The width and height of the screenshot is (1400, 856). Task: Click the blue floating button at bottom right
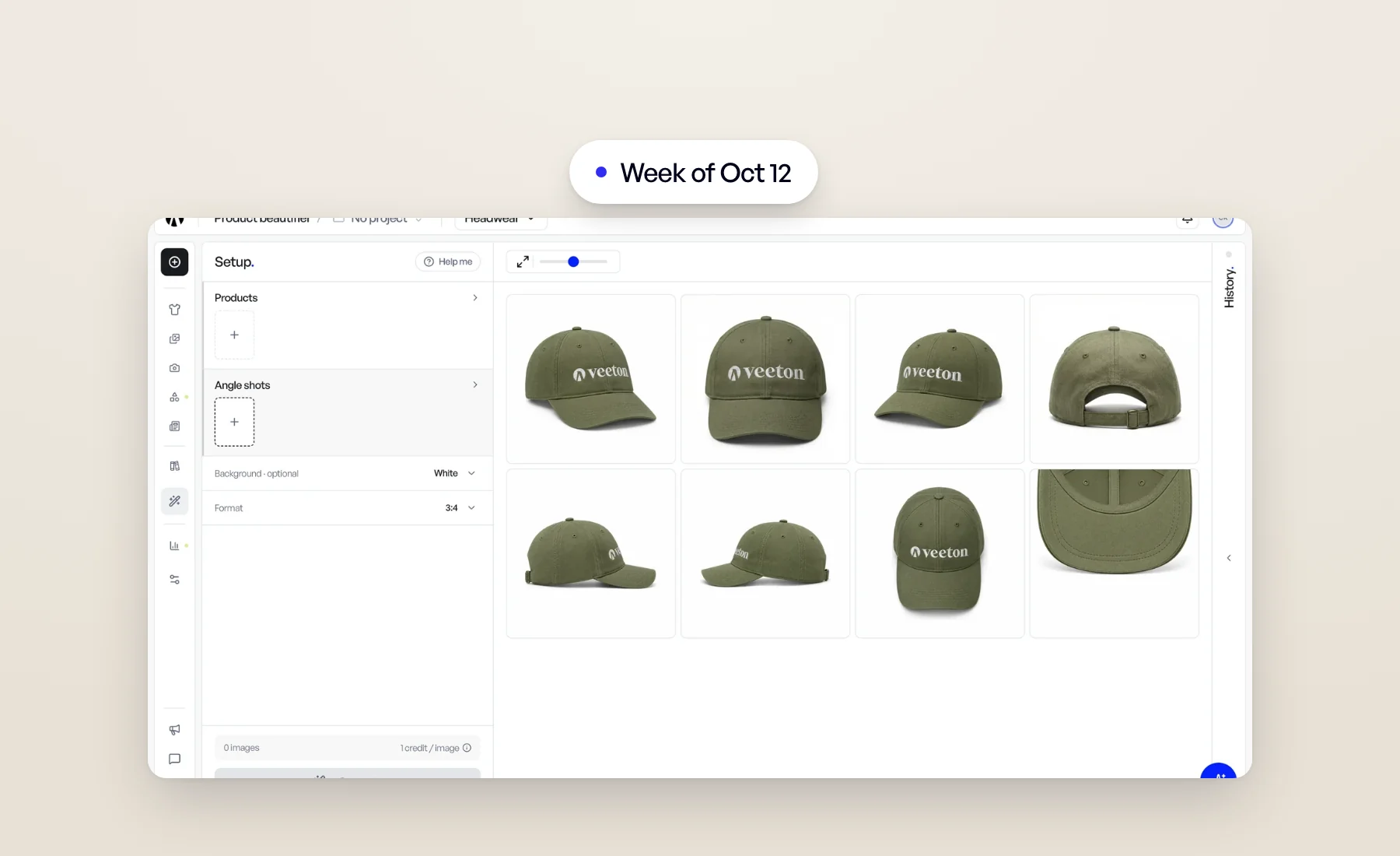[x=1218, y=772]
